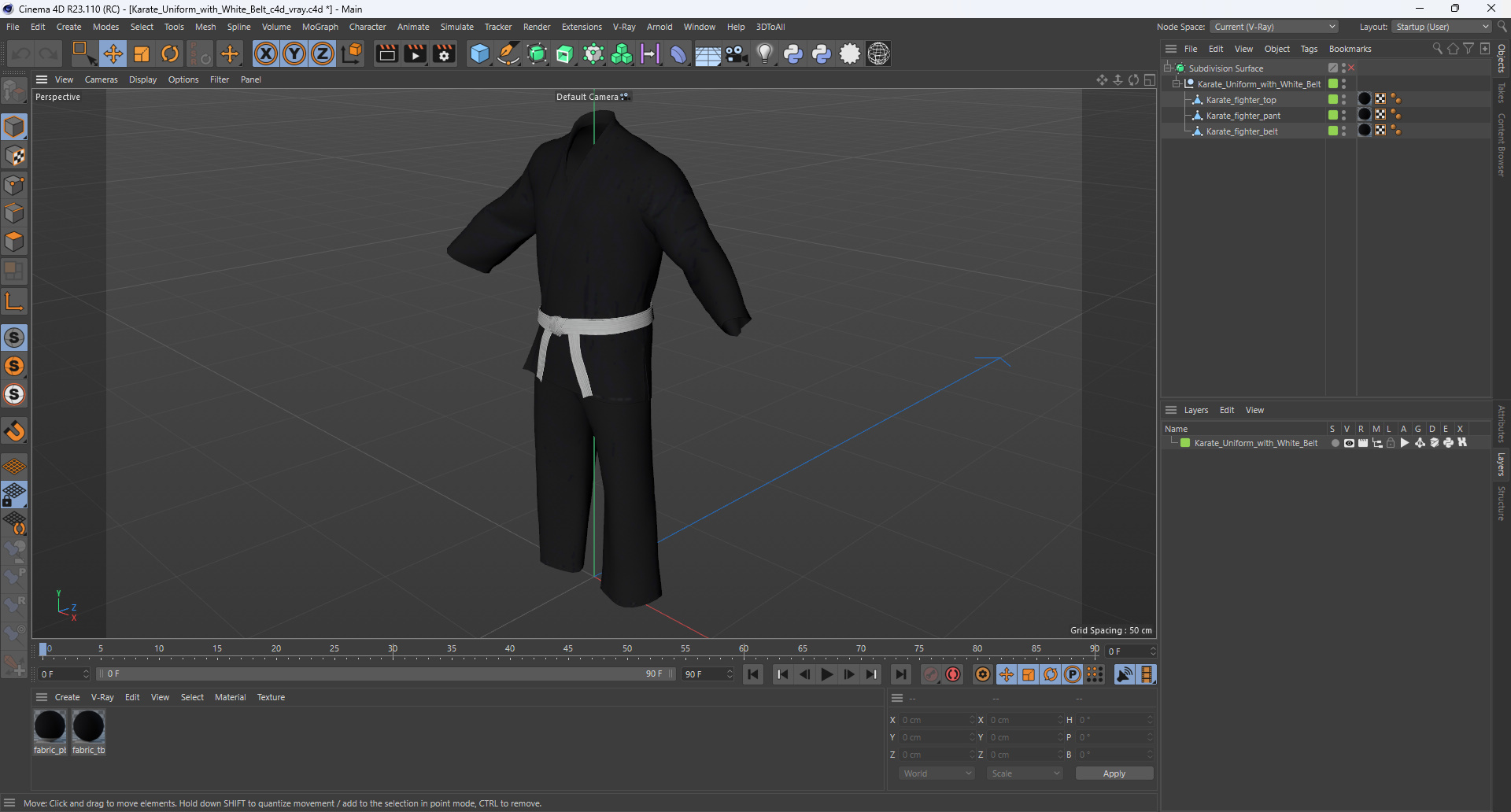Select the fabric_pl material swatch
Screen dimensions: 1511x812
click(x=50, y=726)
